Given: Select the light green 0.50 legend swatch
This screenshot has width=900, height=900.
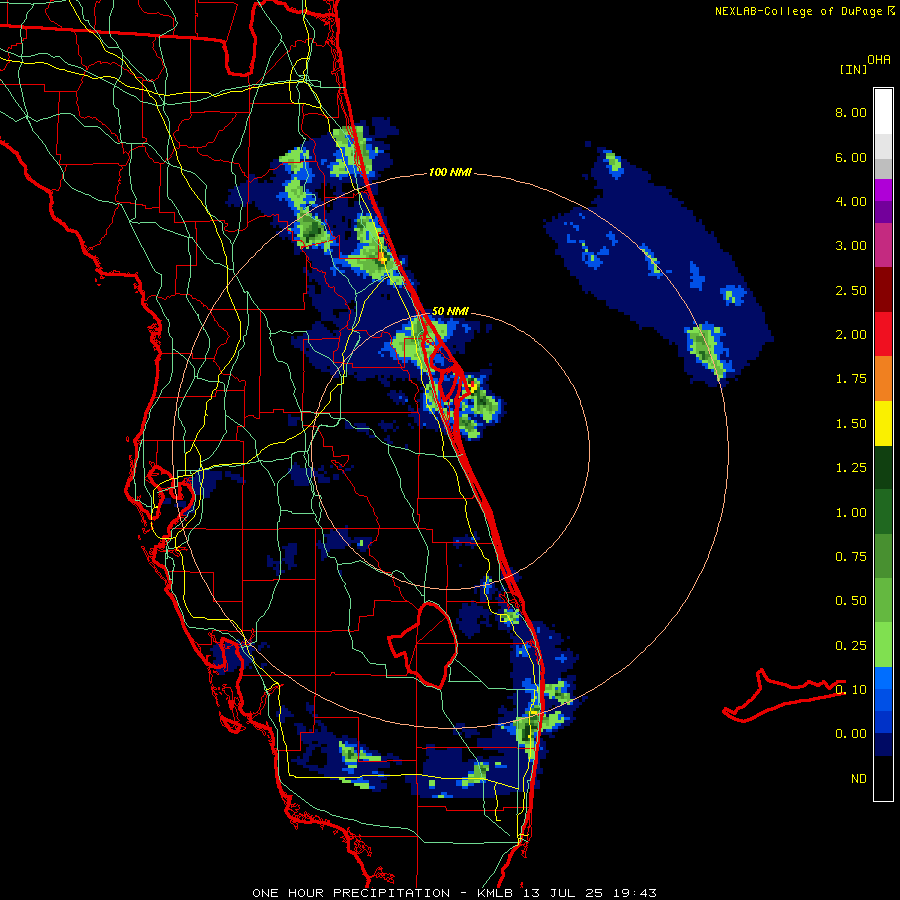Looking at the screenshot, I should tap(883, 601).
